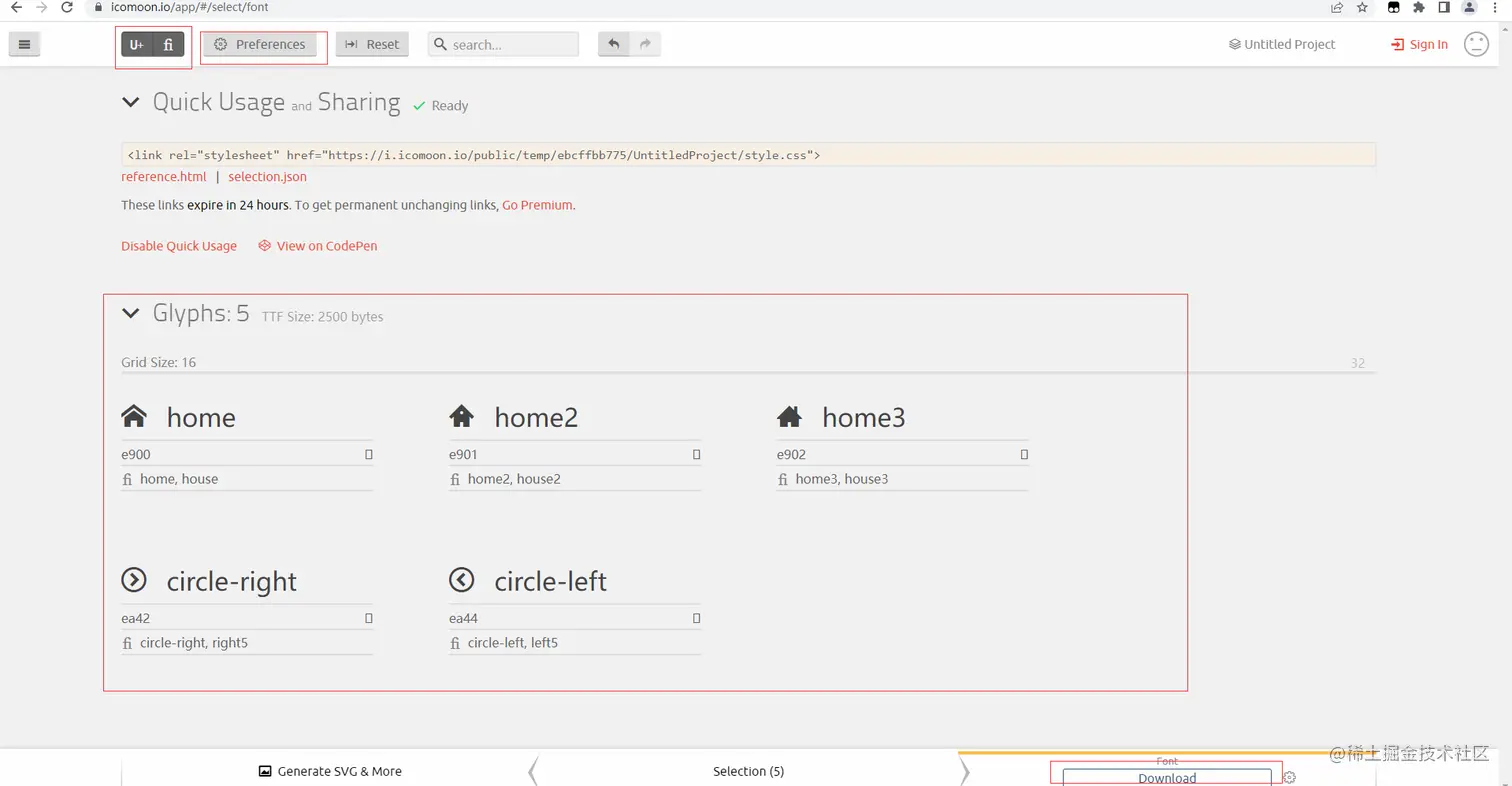This screenshot has height=786, width=1512.
Task: Edit the home glyph name field
Action: 269,417
